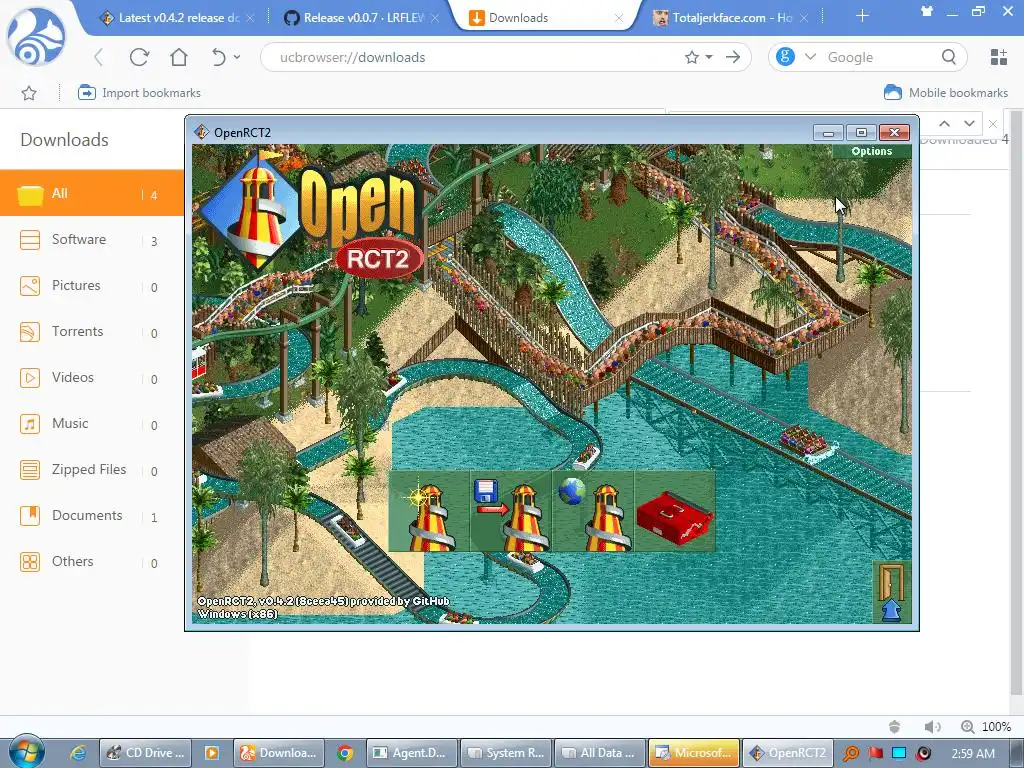This screenshot has height=768, width=1024.
Task: Open the bookmark star dropdown arrow
Action: 709,57
